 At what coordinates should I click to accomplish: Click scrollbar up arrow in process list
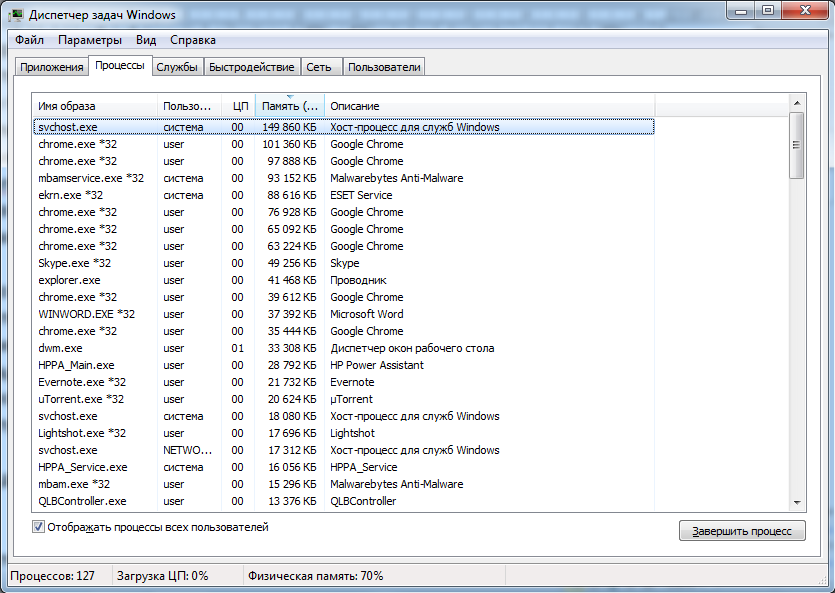pyautogui.click(x=796, y=103)
